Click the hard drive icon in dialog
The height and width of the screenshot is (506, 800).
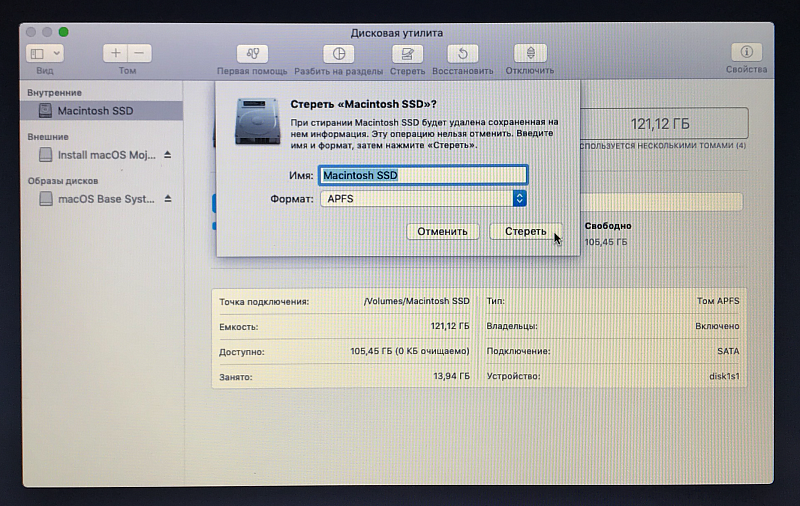coord(258,121)
